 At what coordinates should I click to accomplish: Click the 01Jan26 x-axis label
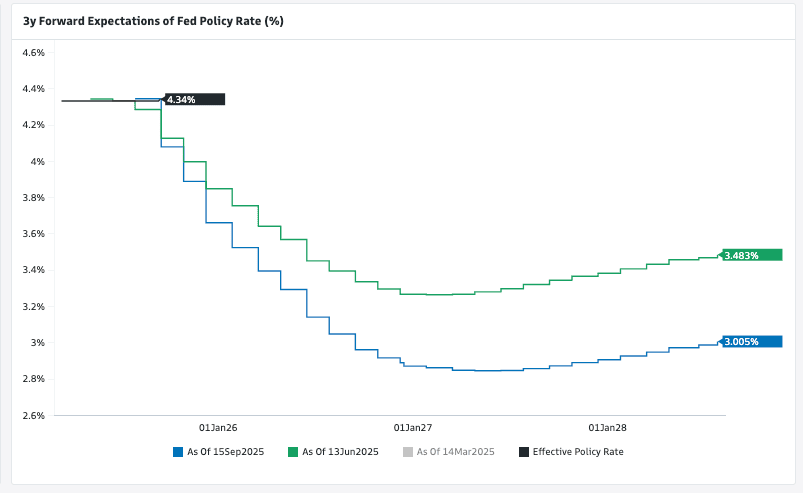[x=217, y=427]
